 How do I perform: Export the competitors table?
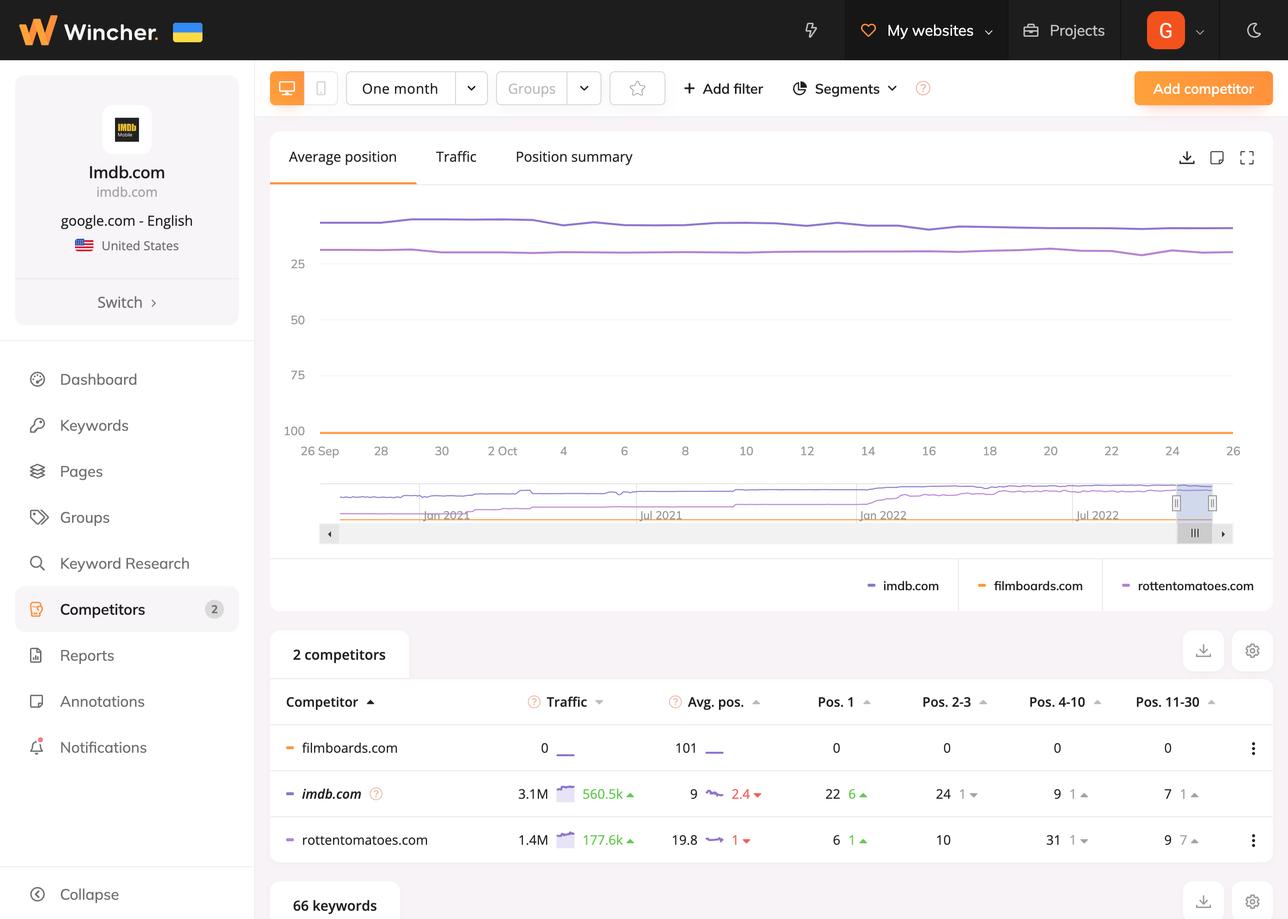click(1203, 651)
